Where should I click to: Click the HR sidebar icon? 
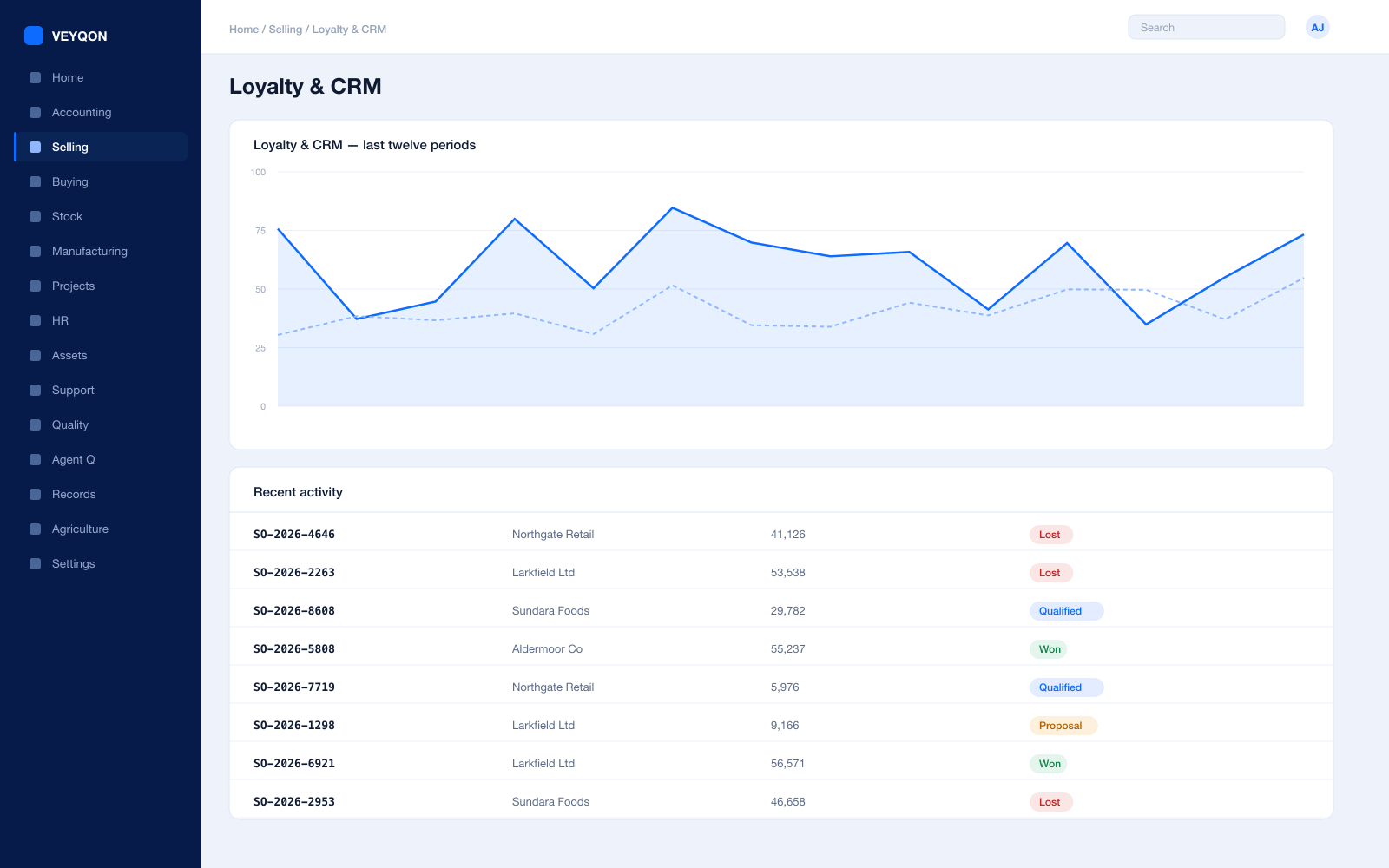[x=35, y=320]
